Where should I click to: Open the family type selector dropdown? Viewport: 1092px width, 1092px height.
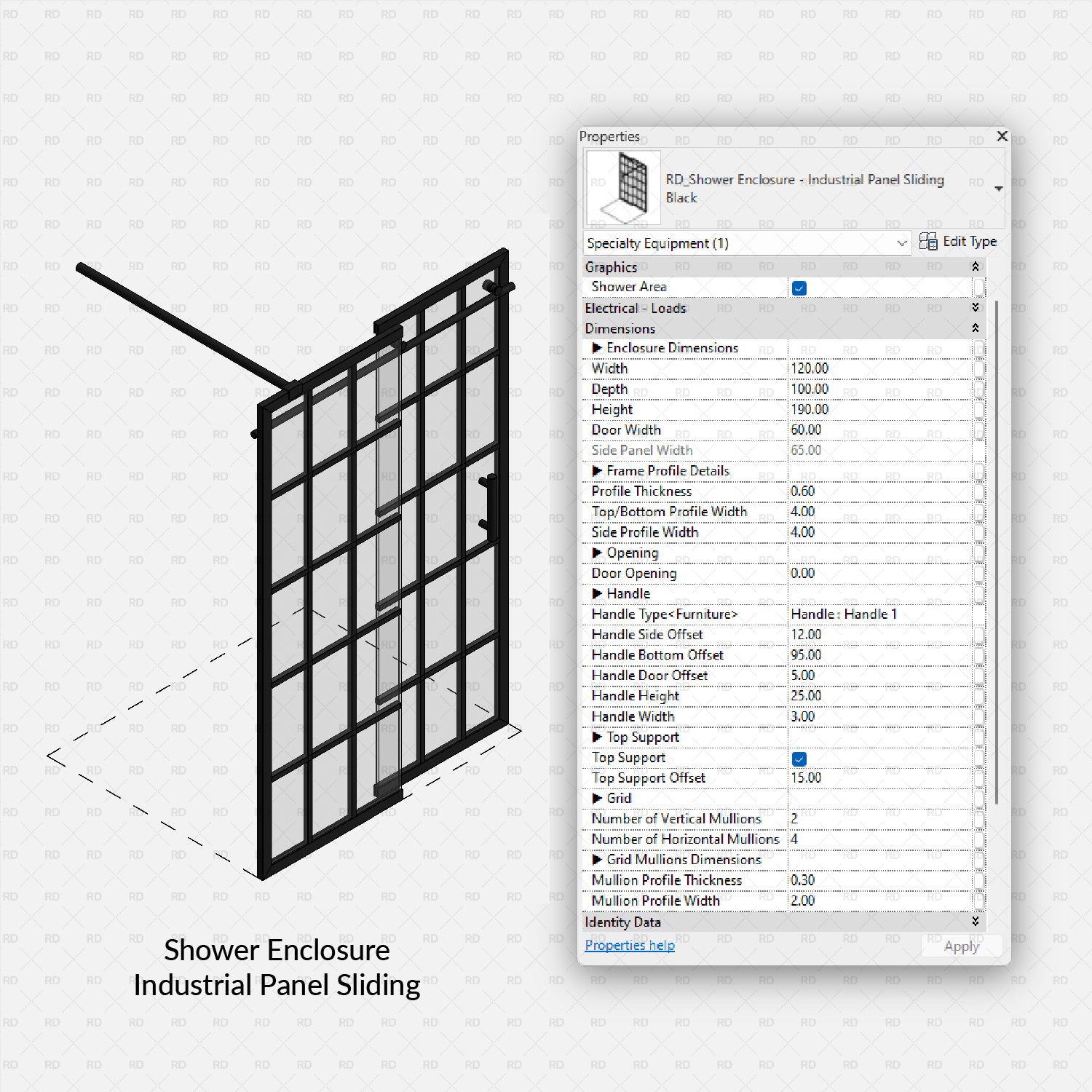(x=998, y=187)
